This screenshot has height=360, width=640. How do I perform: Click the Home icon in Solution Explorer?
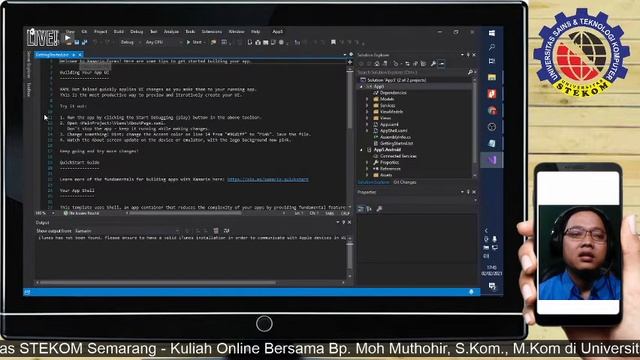377,64
